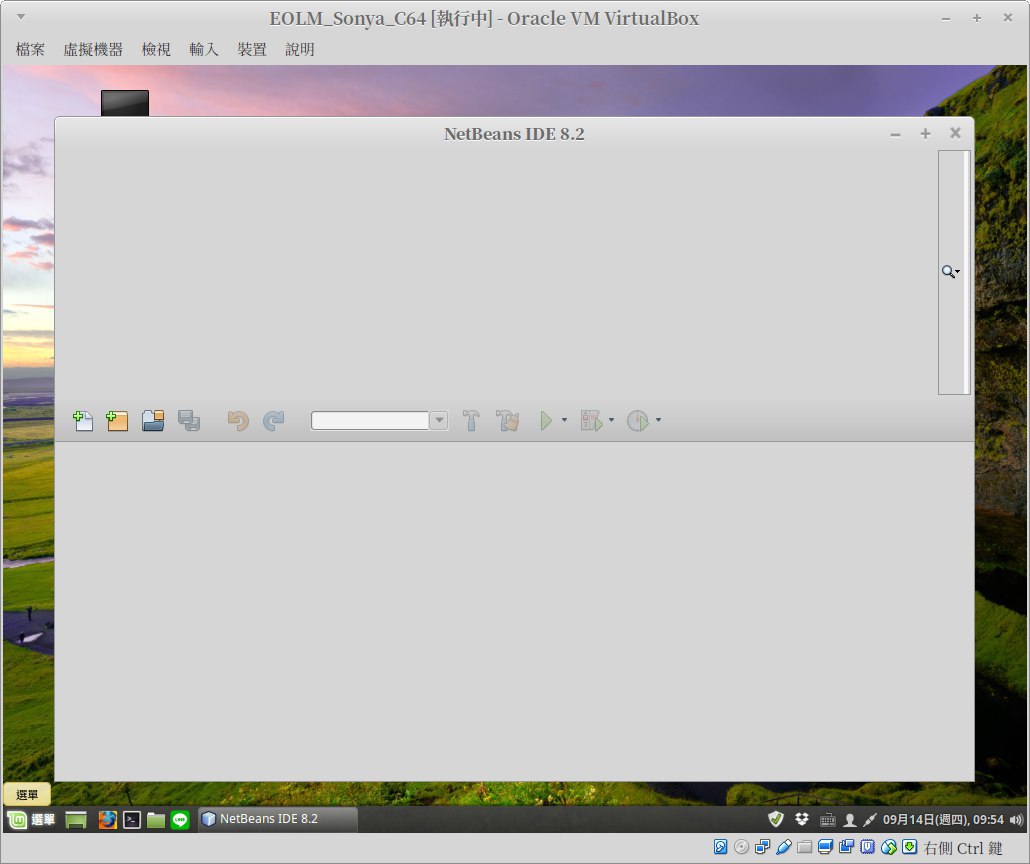Screen dimensions: 1030x864
Task: Click the Save All icon
Action: [189, 421]
